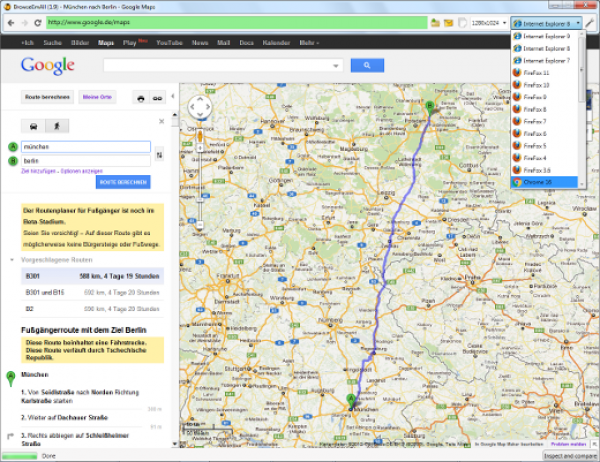Open Bilder in the Google top bar
The image size is (600, 462).
click(x=80, y=42)
